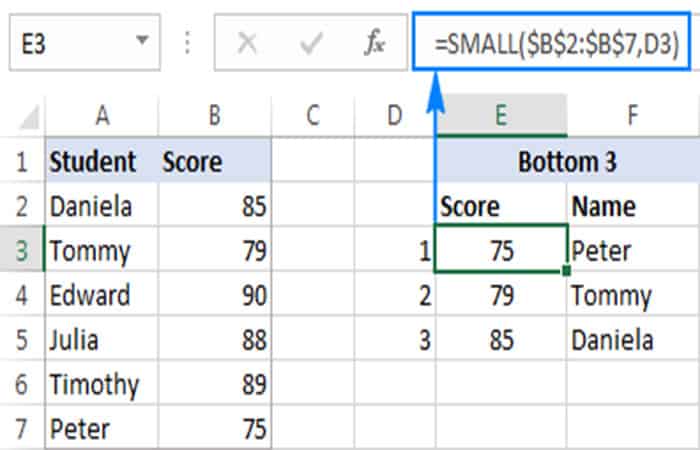700x450 pixels.
Task: Select row 4 header
Action: pos(22,294)
